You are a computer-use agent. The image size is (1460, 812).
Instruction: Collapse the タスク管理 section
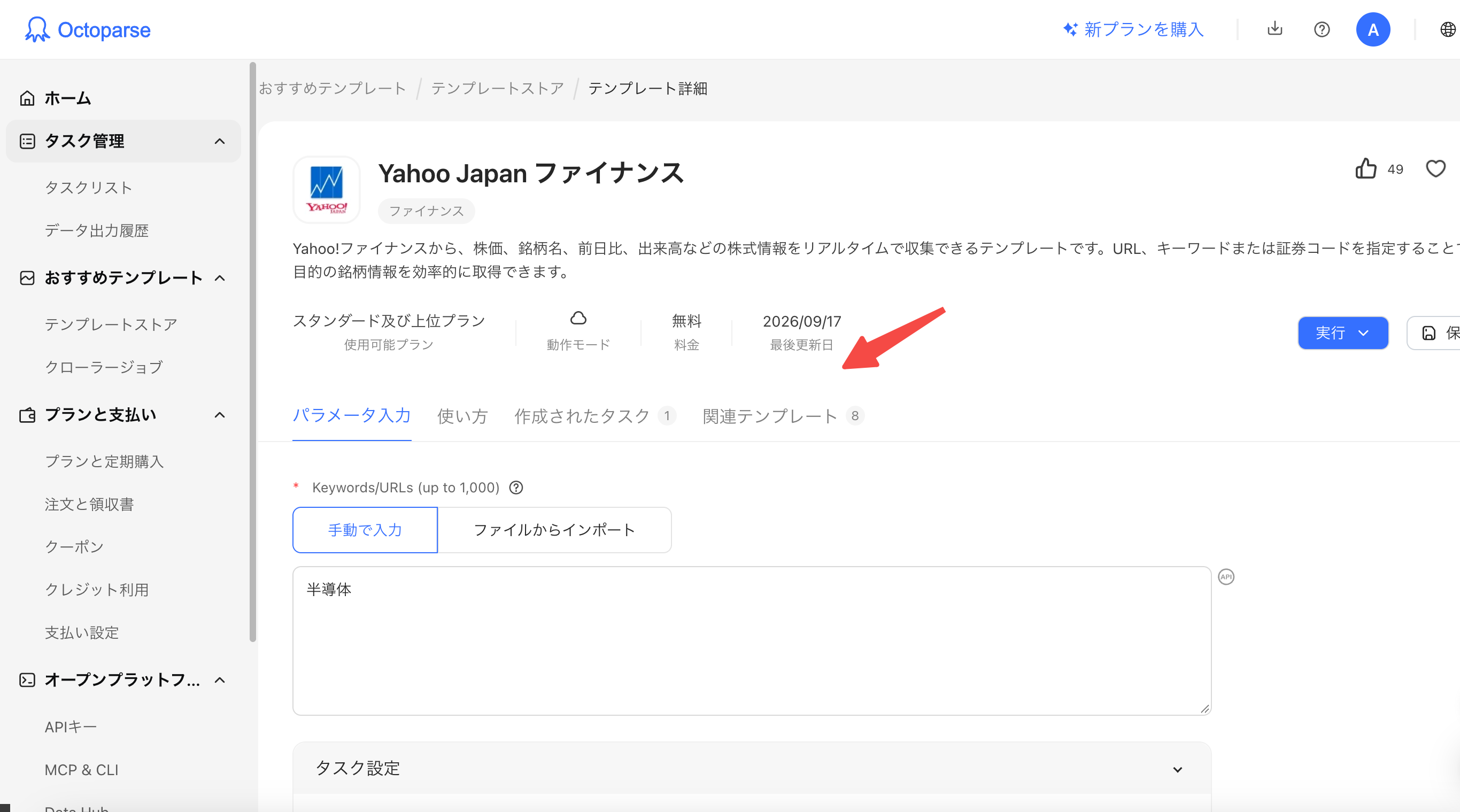click(220, 141)
